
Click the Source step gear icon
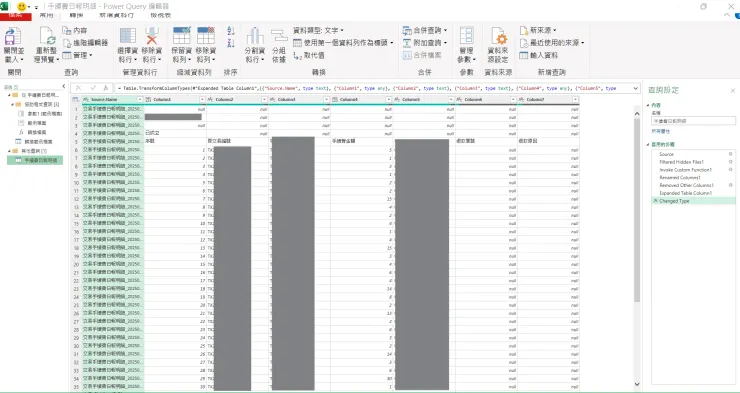point(730,154)
